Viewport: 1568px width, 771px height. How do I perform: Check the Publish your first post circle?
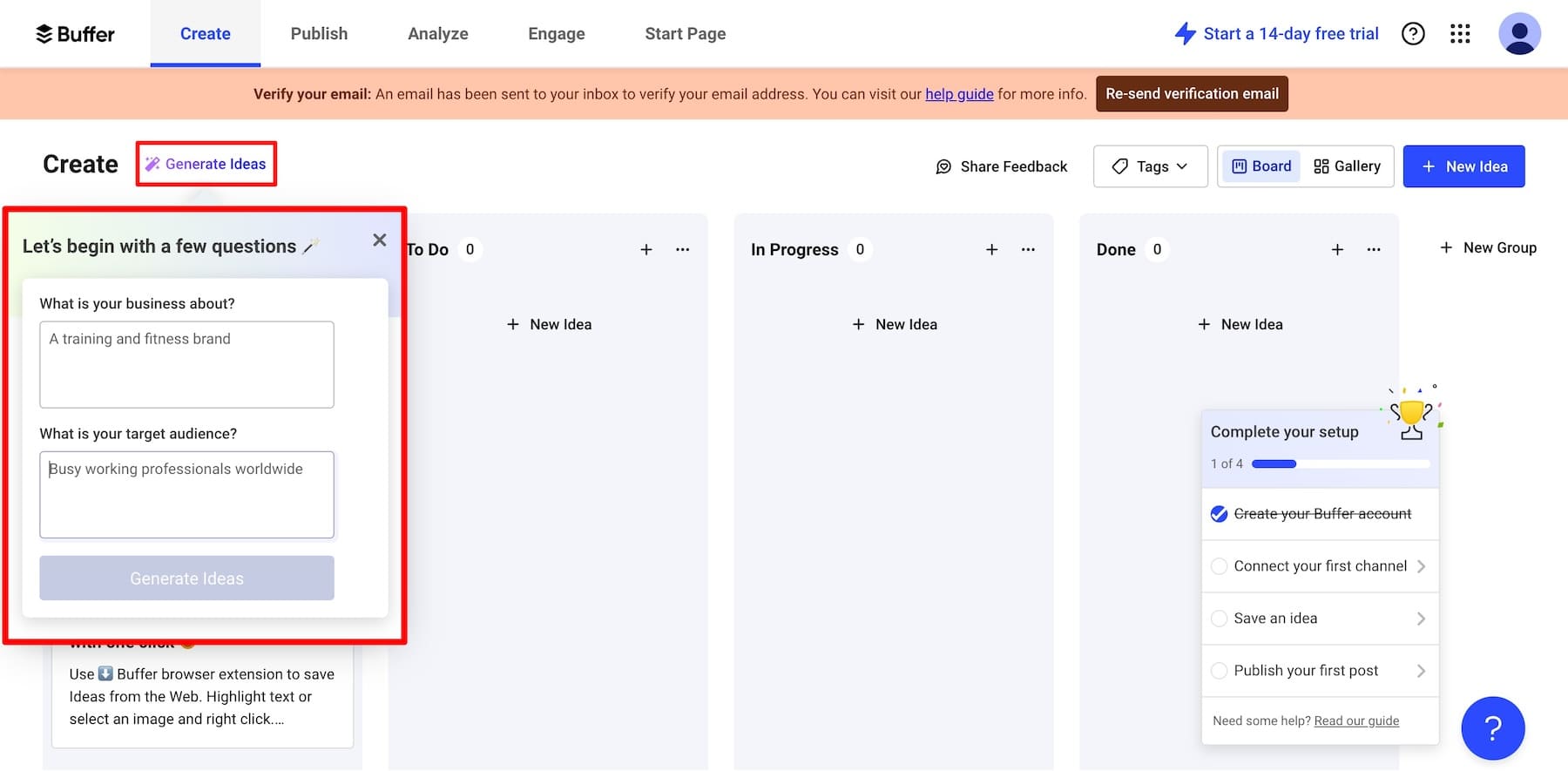click(1220, 671)
